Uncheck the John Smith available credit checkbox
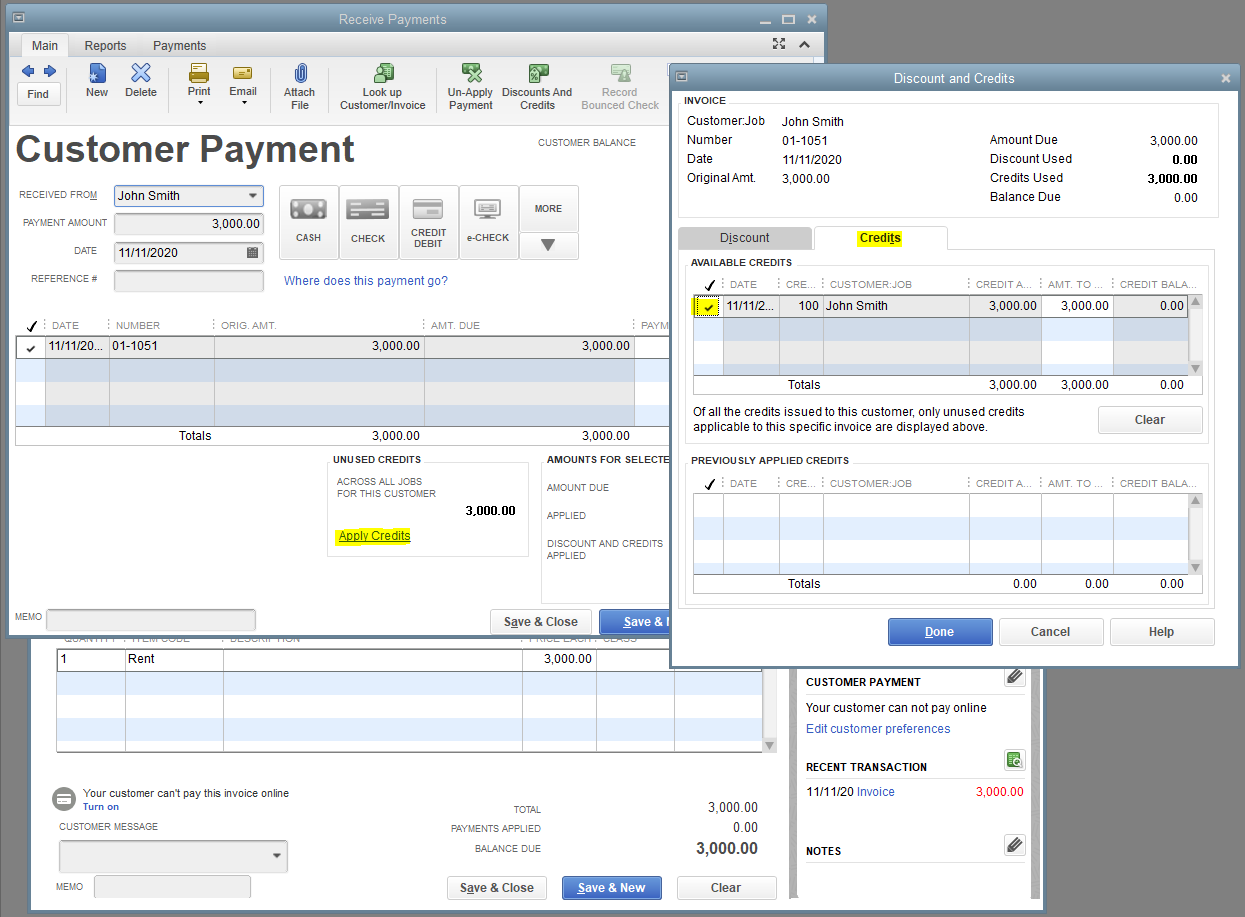Viewport: 1245px width, 917px height. pyautogui.click(x=709, y=307)
